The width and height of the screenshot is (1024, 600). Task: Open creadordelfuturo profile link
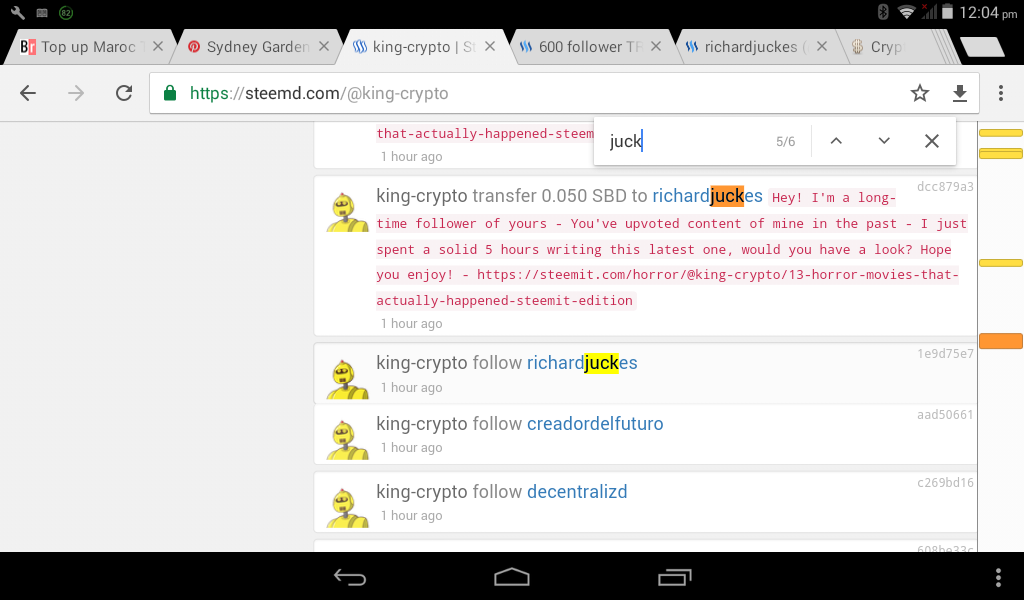click(x=595, y=424)
